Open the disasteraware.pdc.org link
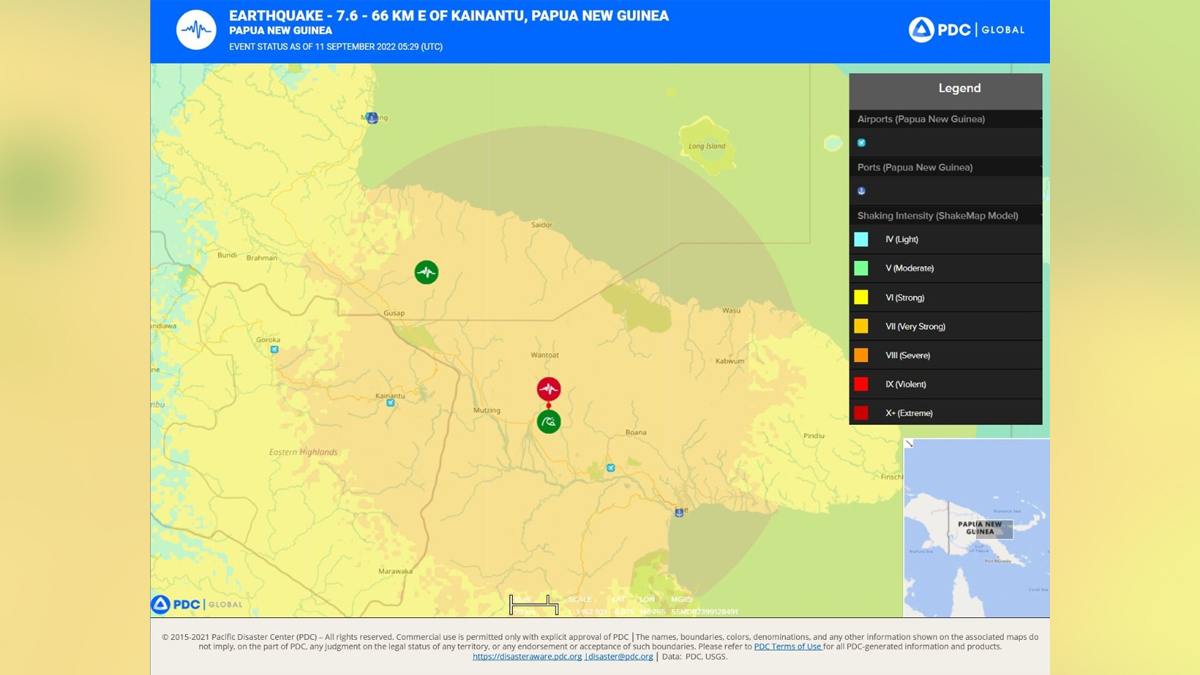The width and height of the screenshot is (1200, 675). (x=527, y=657)
